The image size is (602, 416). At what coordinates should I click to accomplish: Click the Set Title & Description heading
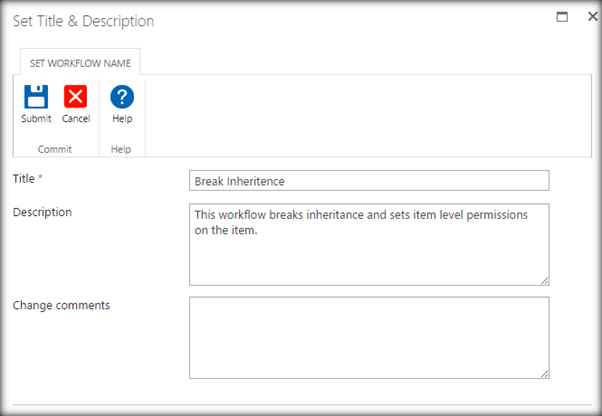[x=83, y=21]
